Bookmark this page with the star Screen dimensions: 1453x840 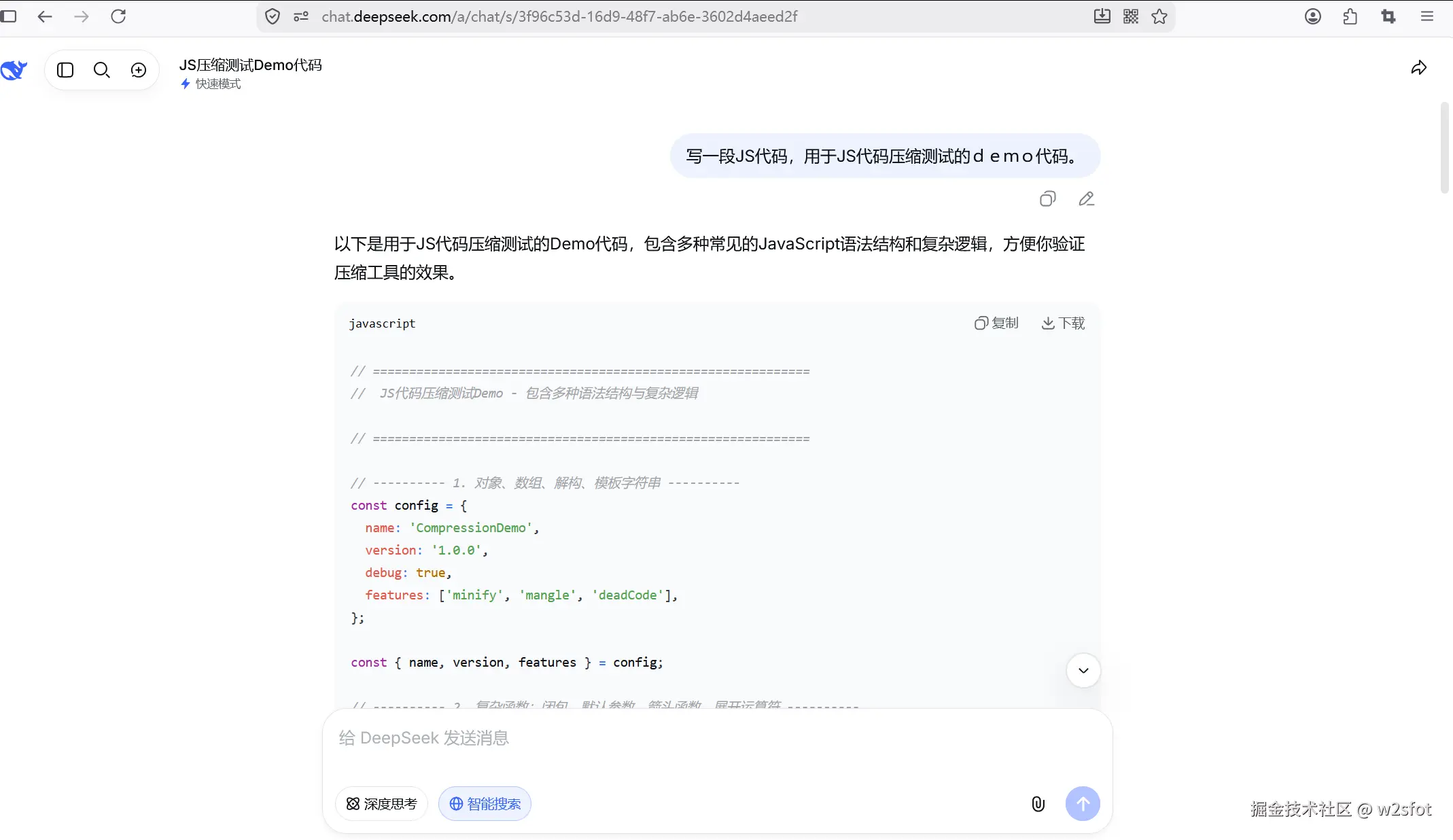click(x=1159, y=16)
